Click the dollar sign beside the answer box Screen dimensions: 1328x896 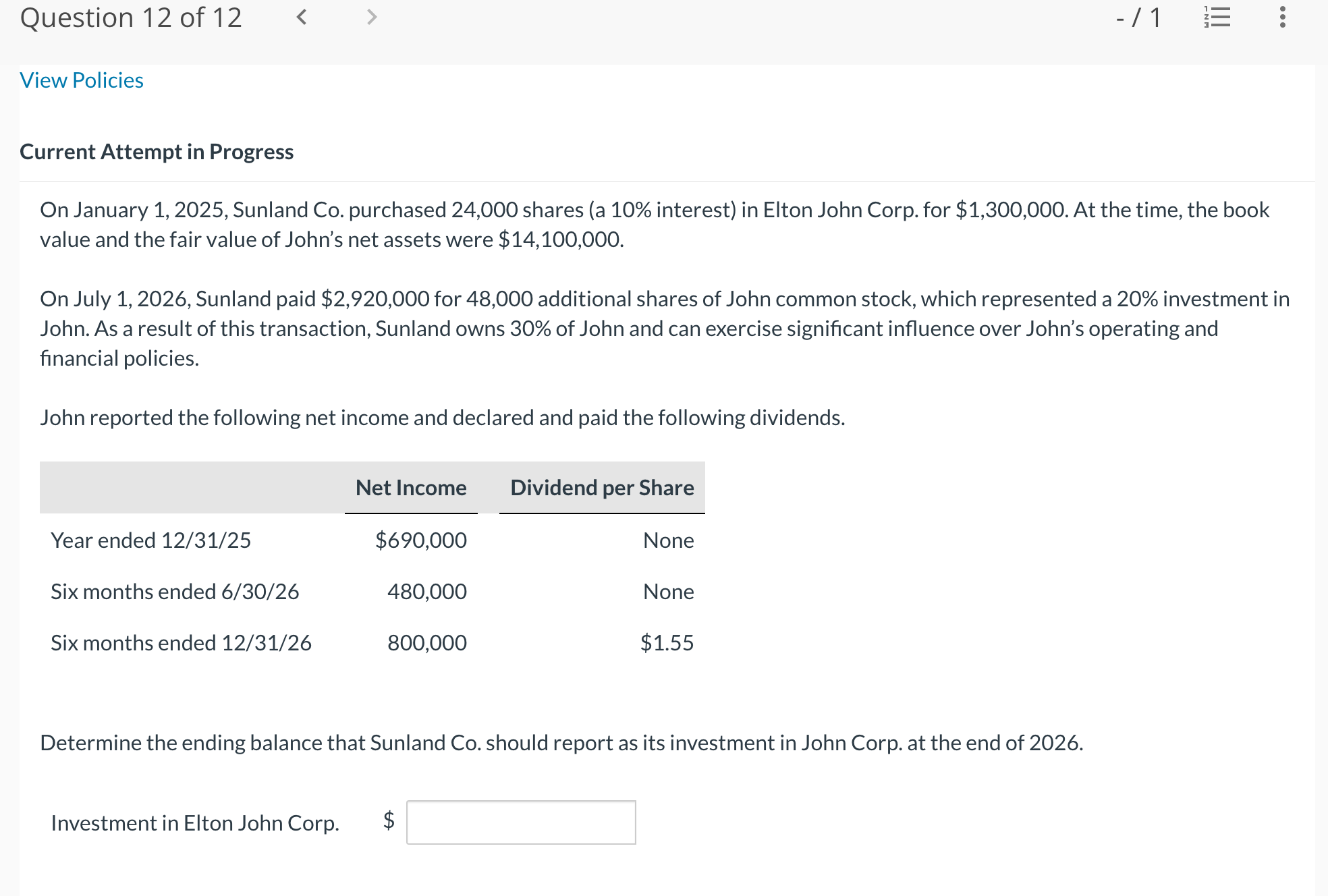click(x=389, y=820)
